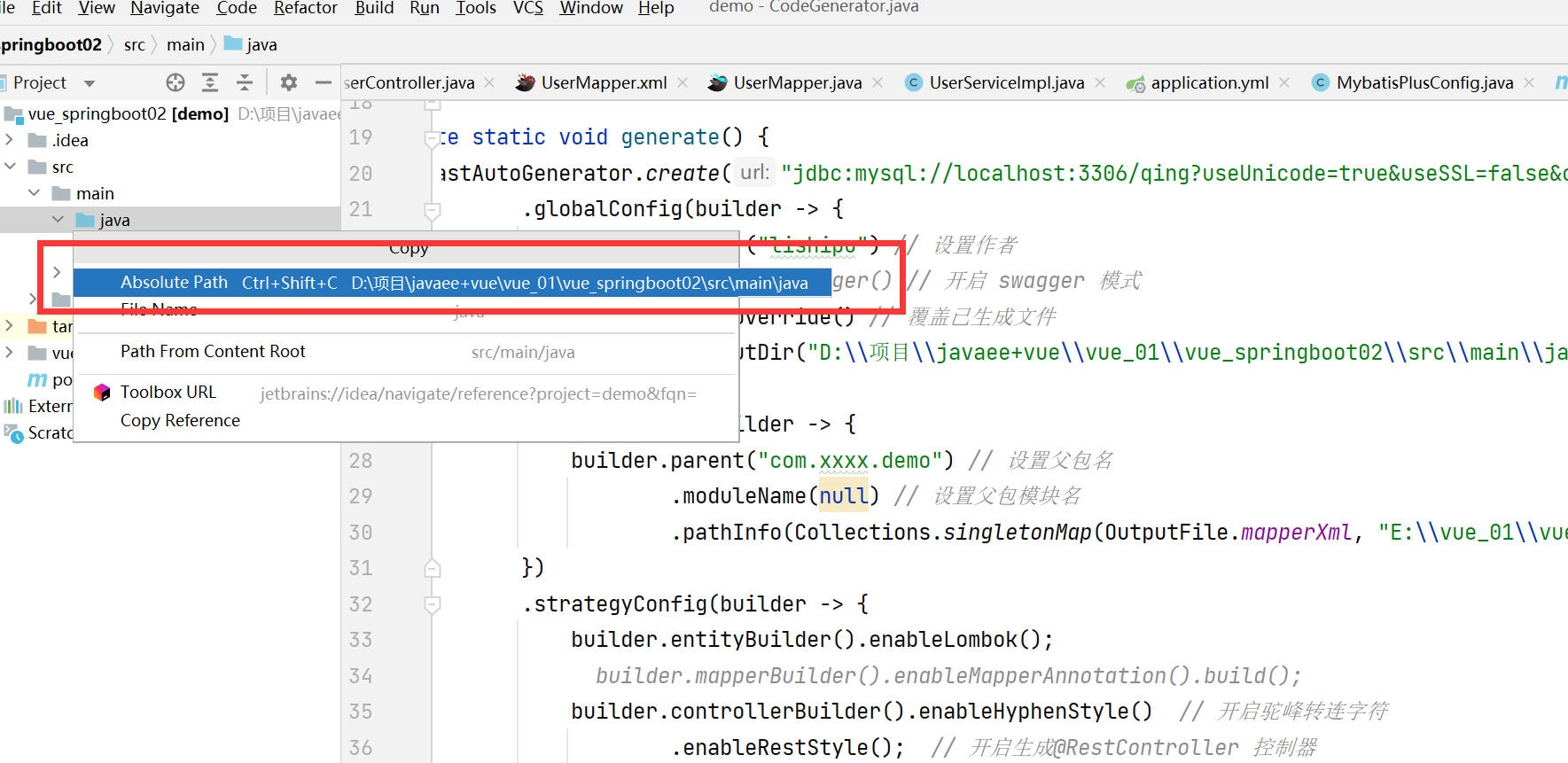This screenshot has height=763, width=1568.
Task: Open the Run menu
Action: tap(425, 8)
